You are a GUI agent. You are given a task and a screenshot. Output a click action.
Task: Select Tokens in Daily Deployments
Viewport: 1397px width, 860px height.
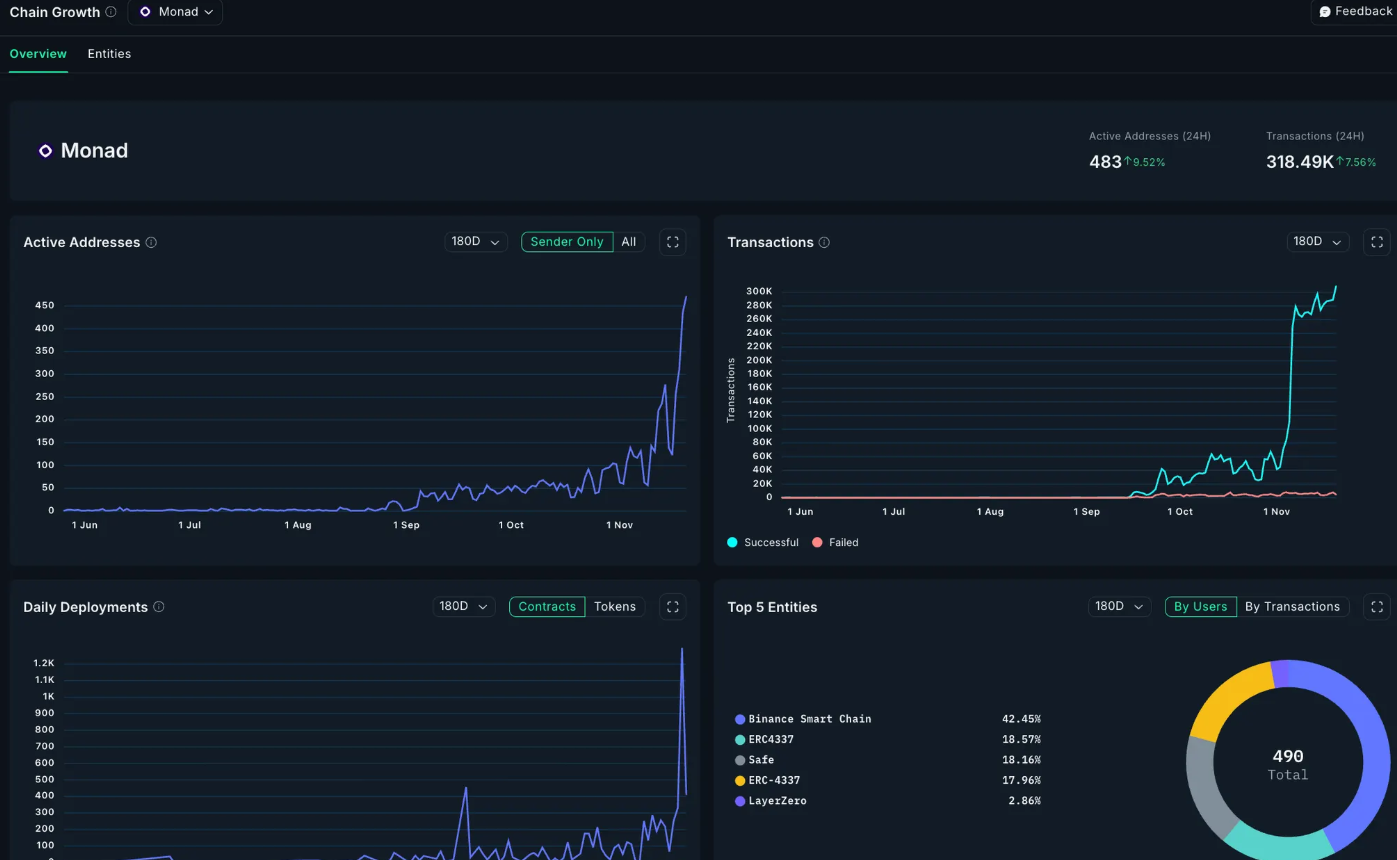[x=615, y=607]
